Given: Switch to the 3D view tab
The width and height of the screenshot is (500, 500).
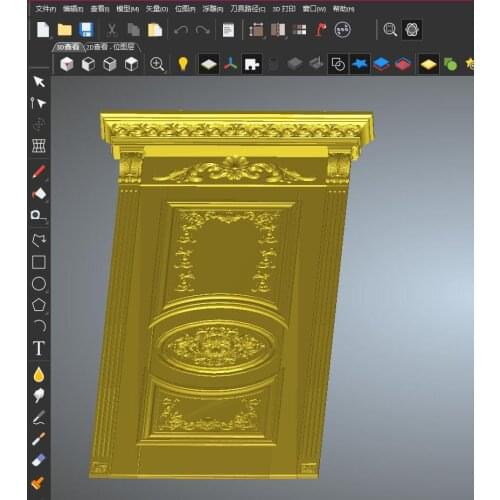Looking at the screenshot, I should (x=68, y=47).
